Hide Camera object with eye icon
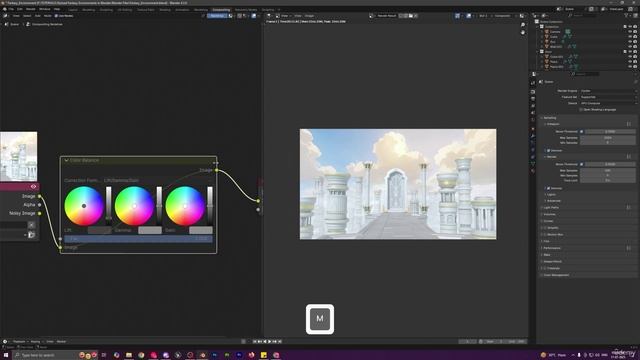Image resolution: width=640 pixels, height=360 pixels. [x=630, y=32]
